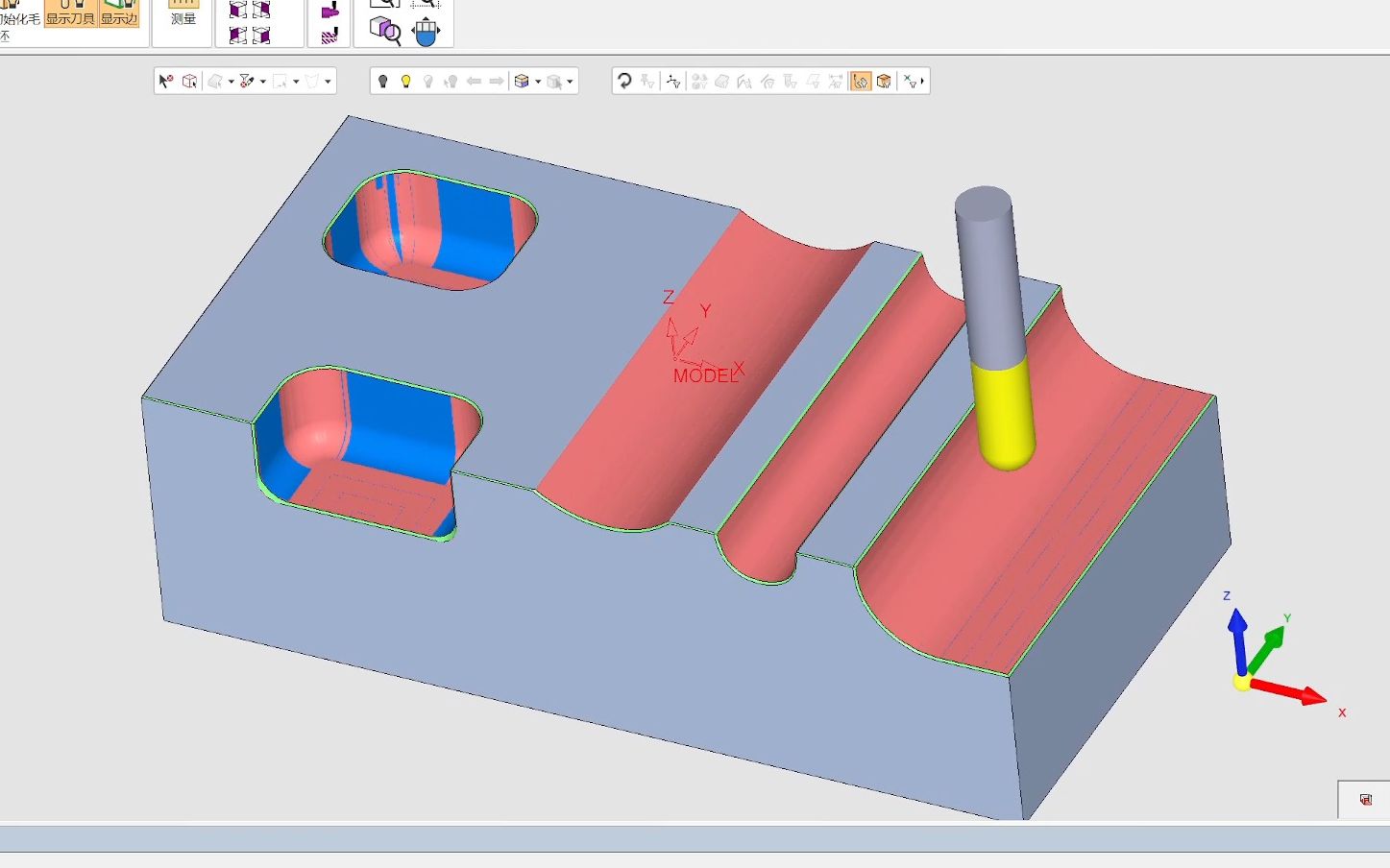Click the zoom-to-object magnifier icon
The width and height of the screenshot is (1390, 868).
coord(384,31)
